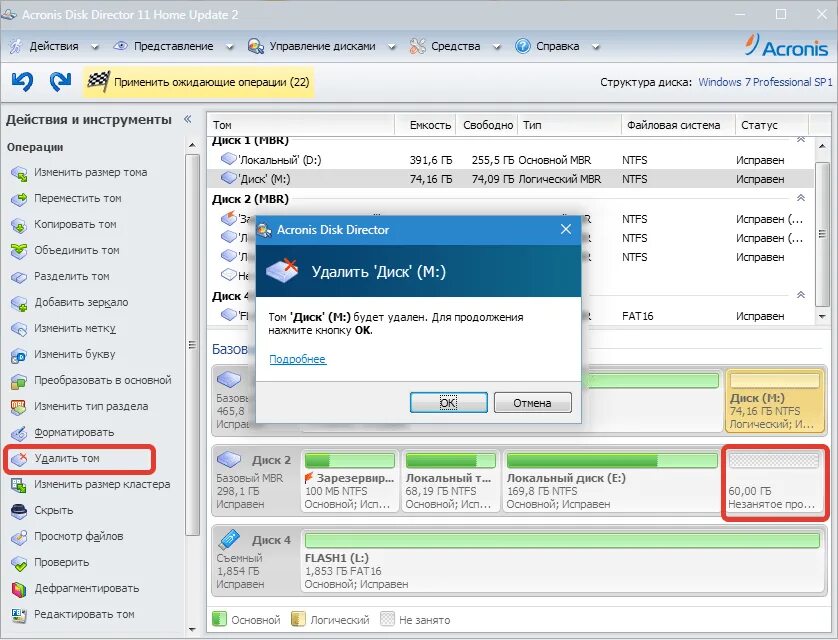This screenshot has width=838, height=640.
Task: Open Просмотр файлов icon
Action: pos(19,537)
